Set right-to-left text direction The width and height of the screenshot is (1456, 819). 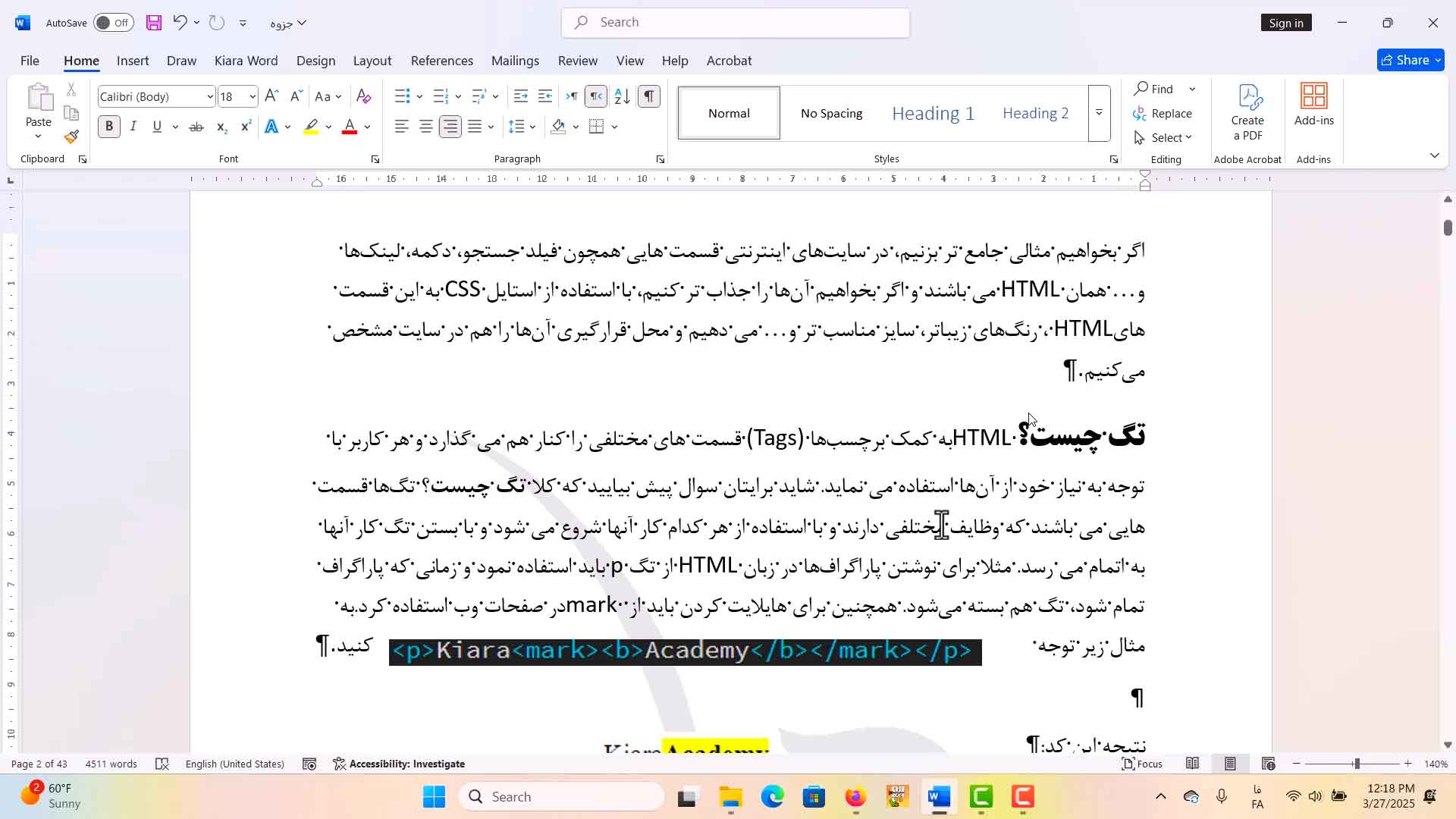pyautogui.click(x=597, y=96)
